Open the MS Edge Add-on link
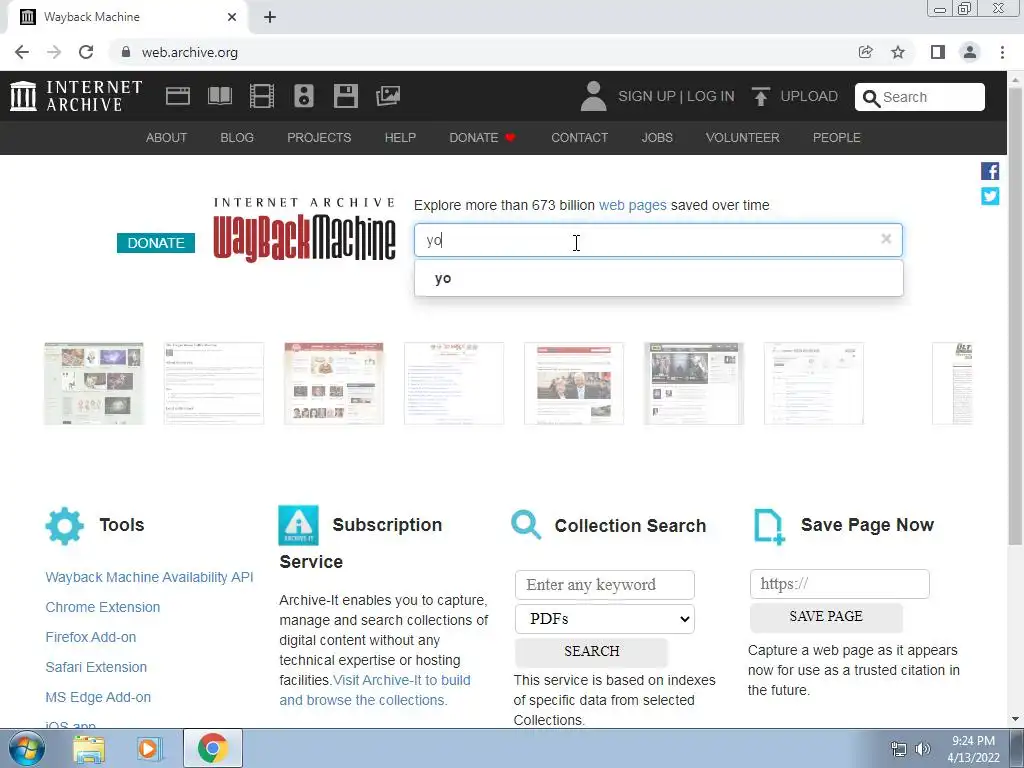 click(x=98, y=697)
